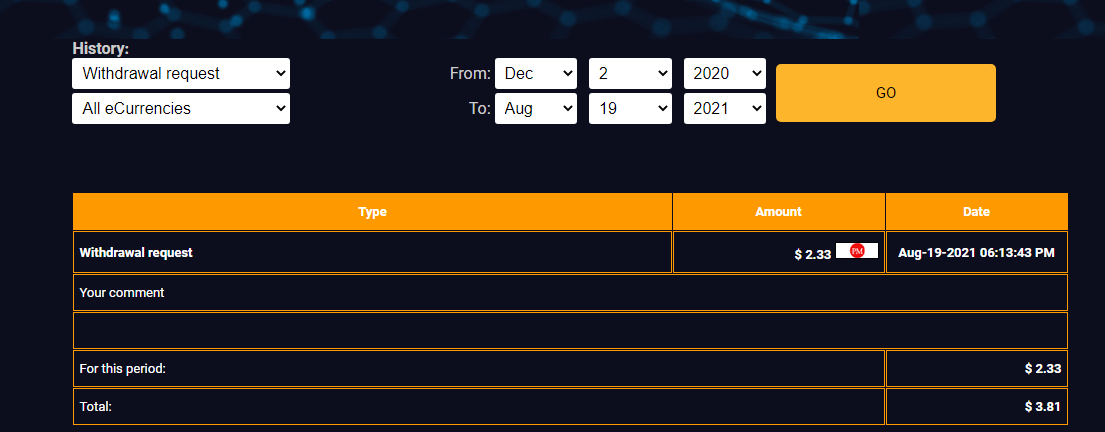
Task: Open the All eCurrencies dropdown
Action: pyautogui.click(x=180, y=109)
